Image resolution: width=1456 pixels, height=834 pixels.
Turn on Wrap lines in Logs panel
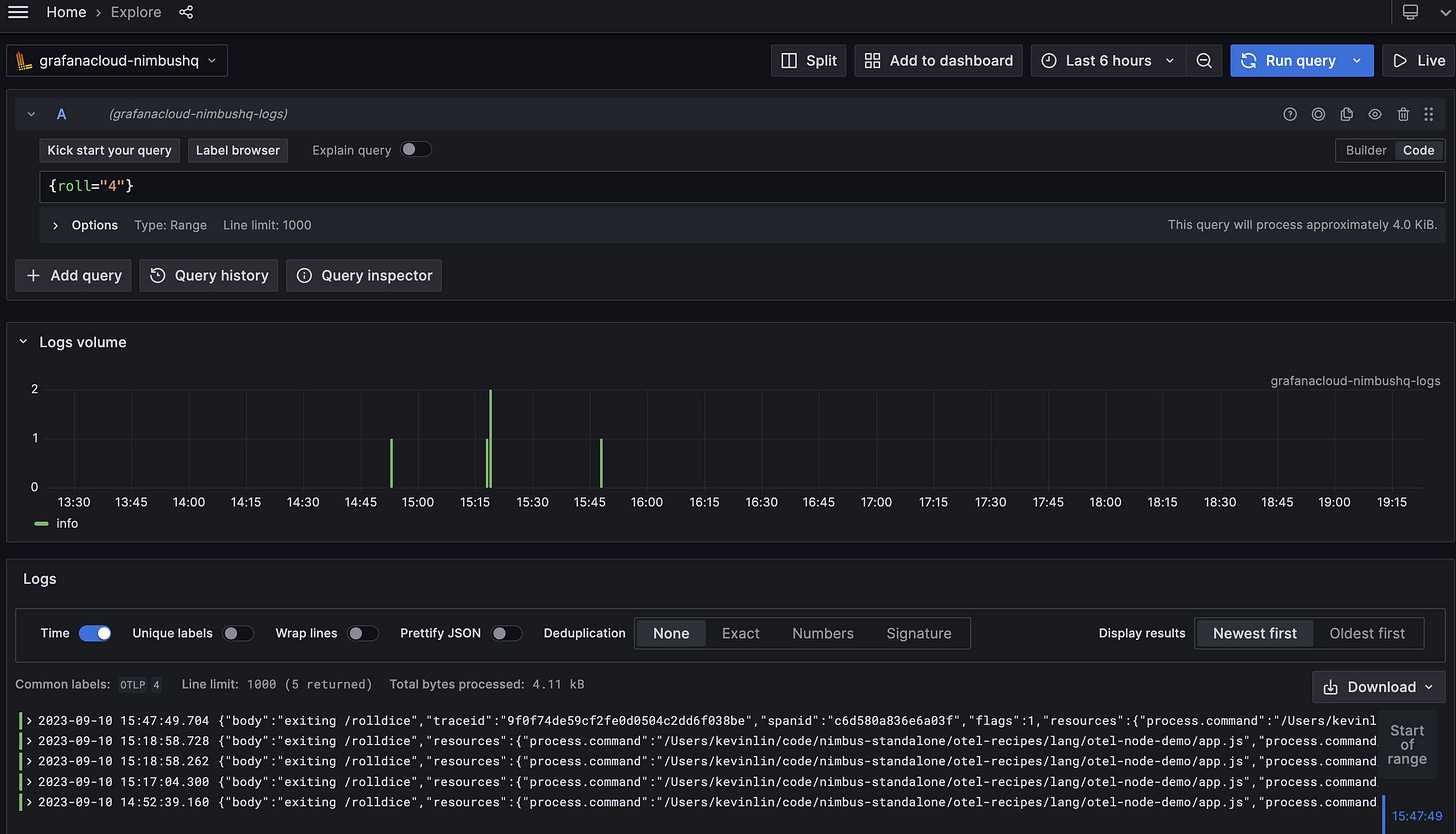click(363, 633)
